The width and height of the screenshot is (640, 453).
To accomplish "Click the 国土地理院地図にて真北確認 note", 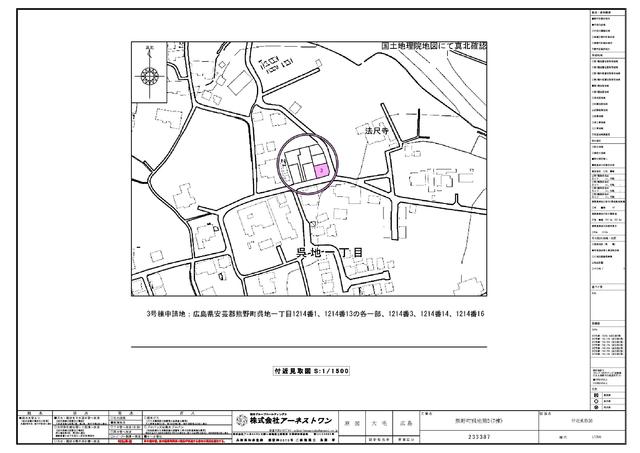I will 433,46.
